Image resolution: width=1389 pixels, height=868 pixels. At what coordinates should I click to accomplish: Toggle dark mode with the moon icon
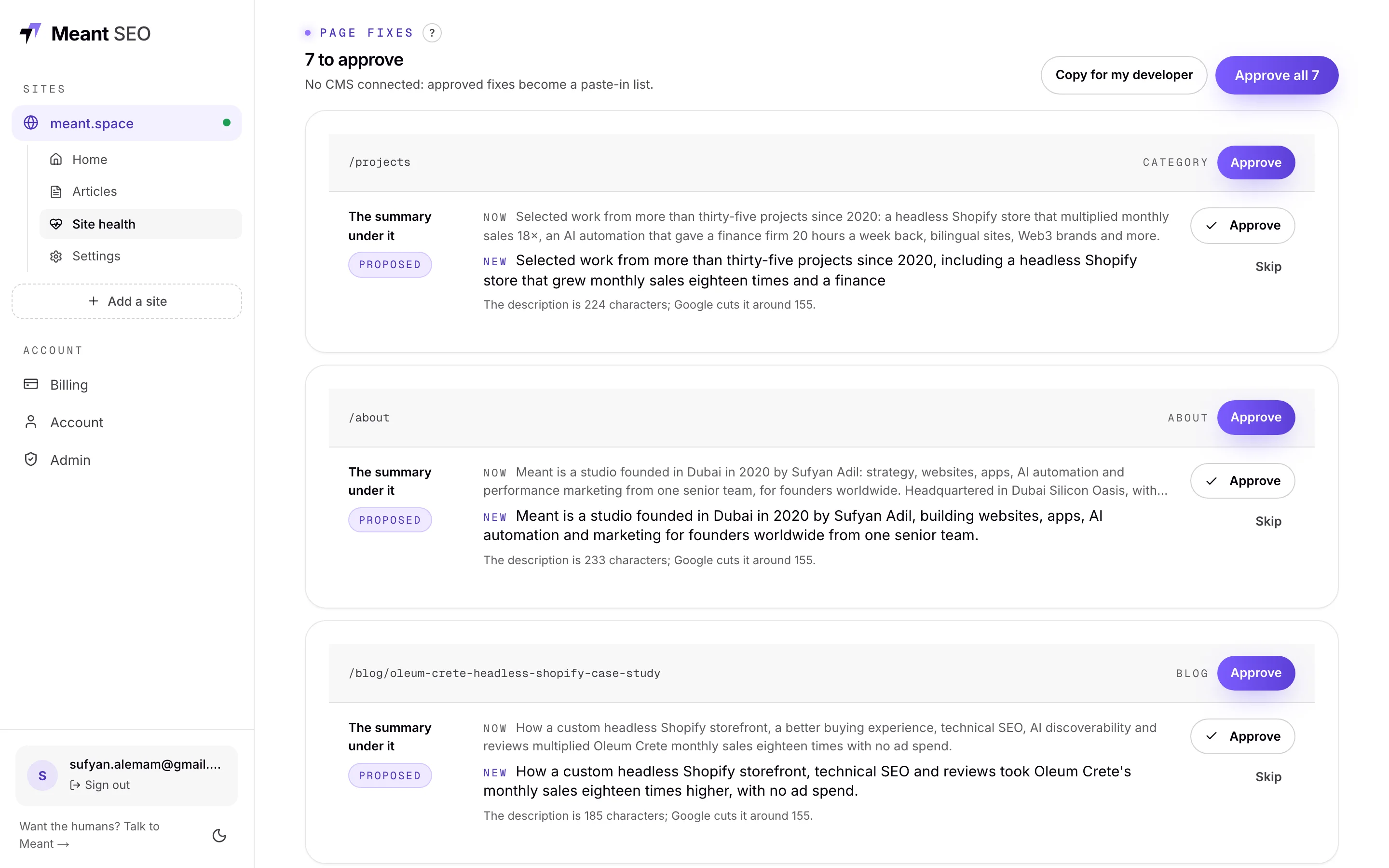click(x=219, y=835)
